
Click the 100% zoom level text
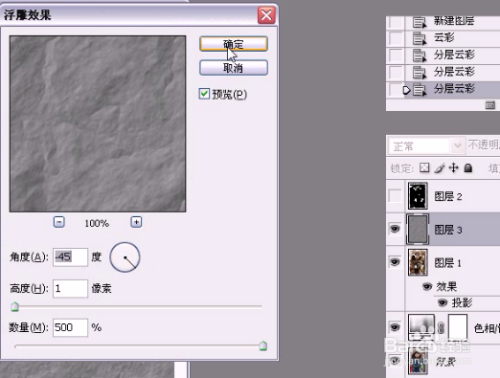point(97,223)
